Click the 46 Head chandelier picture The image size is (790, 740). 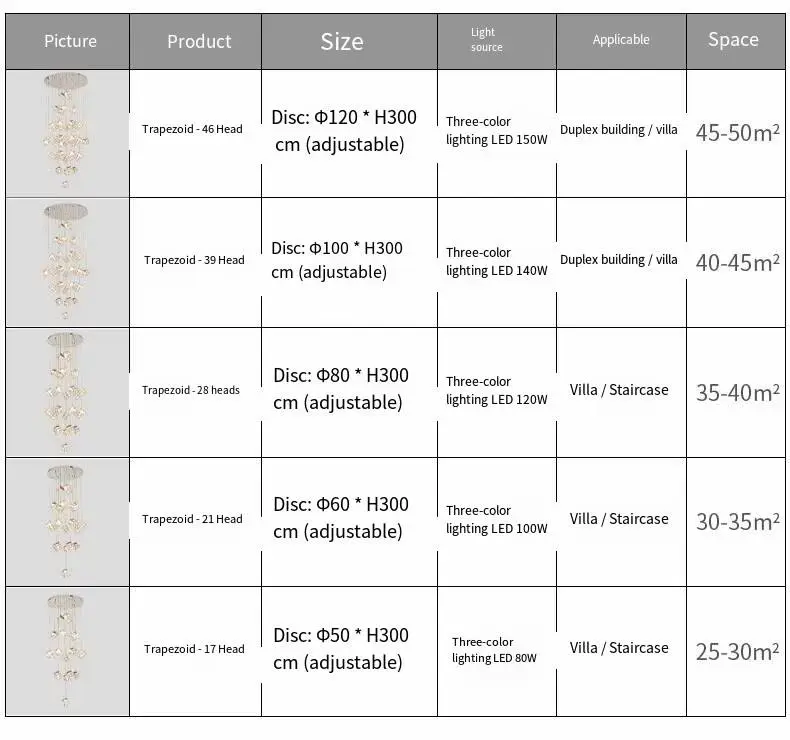(x=68, y=133)
